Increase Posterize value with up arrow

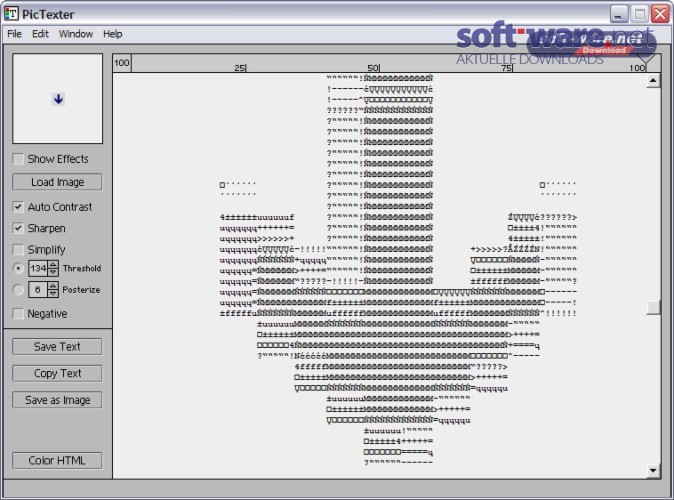[53, 286]
